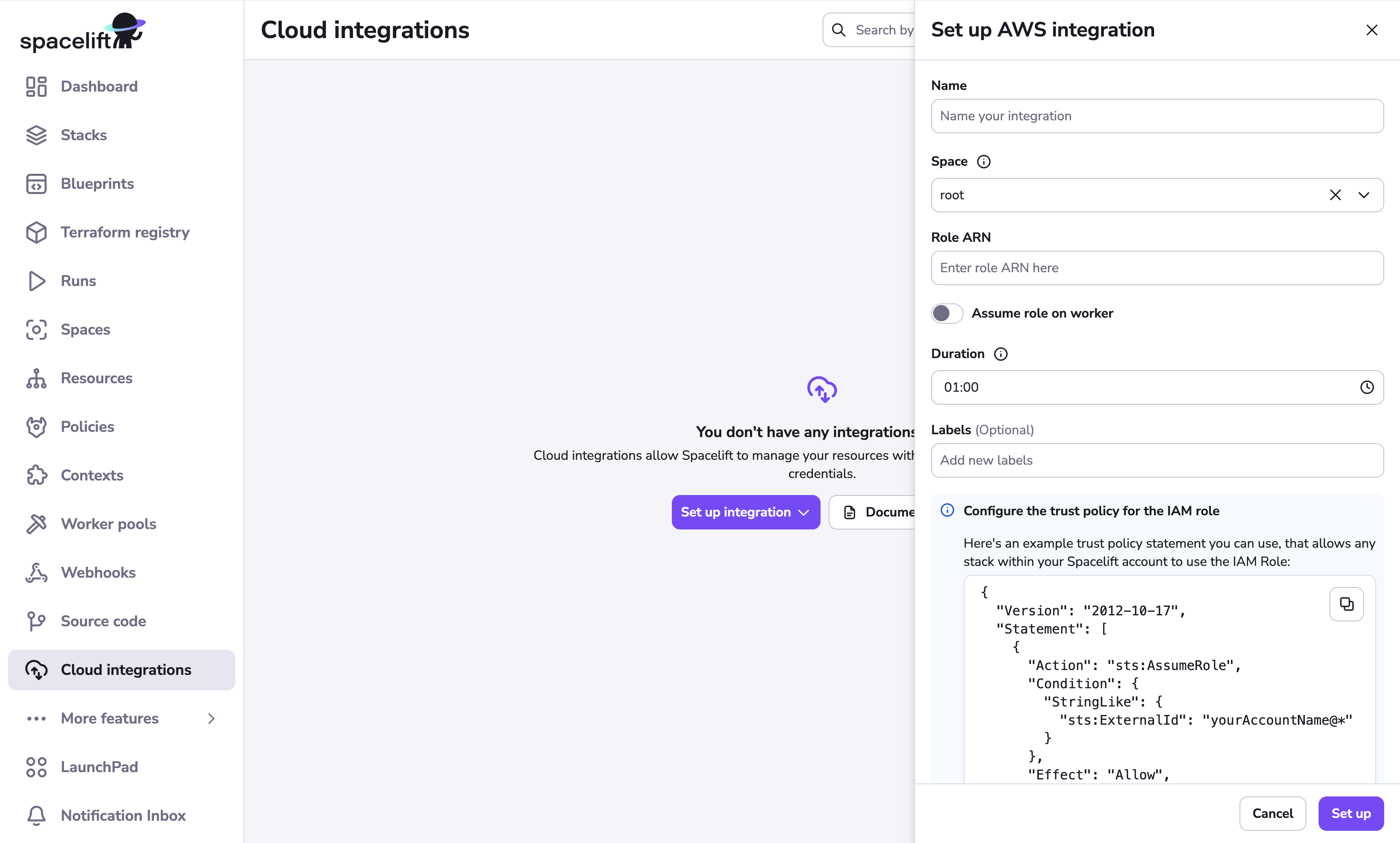Image resolution: width=1400 pixels, height=843 pixels.
Task: Confirm with the Set up button
Action: tap(1351, 813)
